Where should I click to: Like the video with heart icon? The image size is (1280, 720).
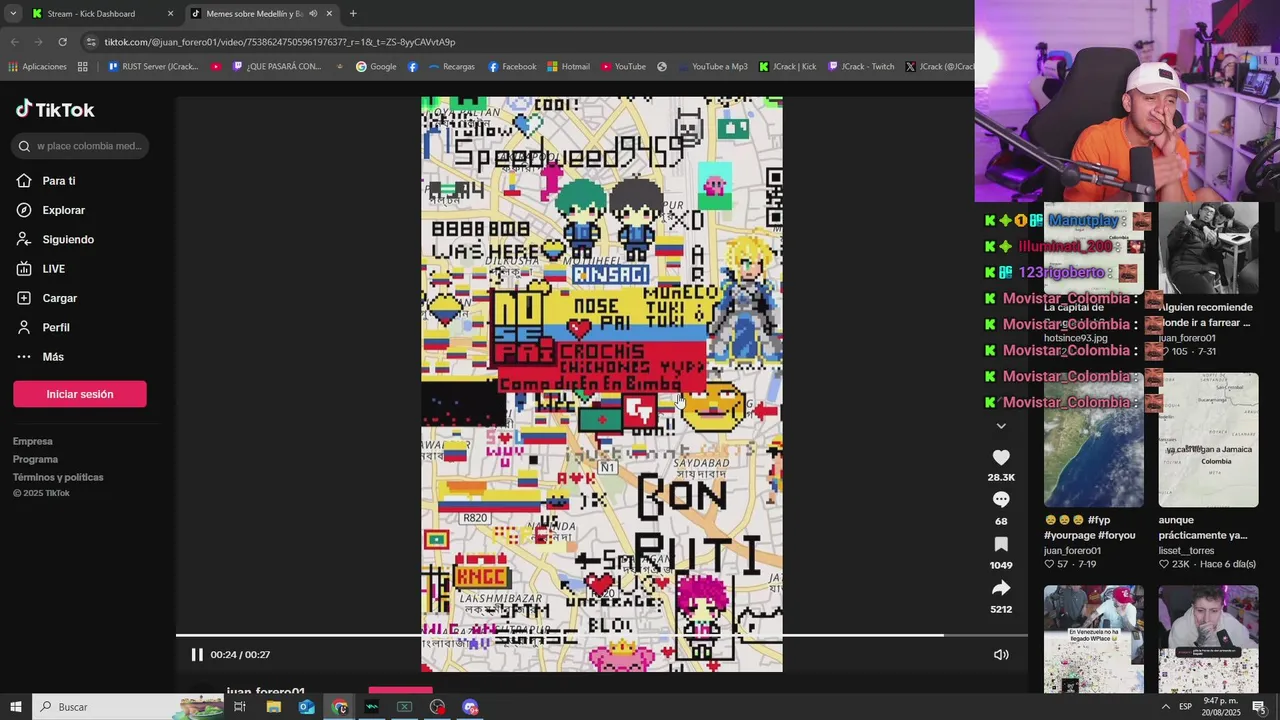tap(1001, 458)
